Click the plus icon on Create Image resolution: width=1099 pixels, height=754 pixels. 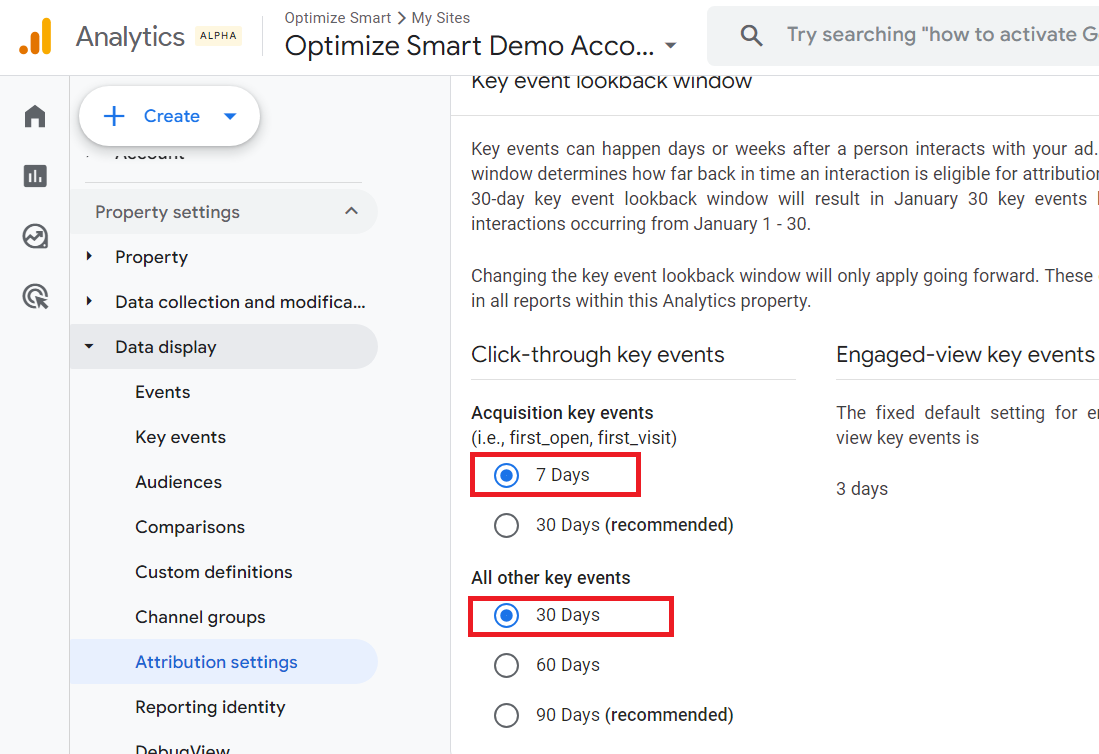114,116
